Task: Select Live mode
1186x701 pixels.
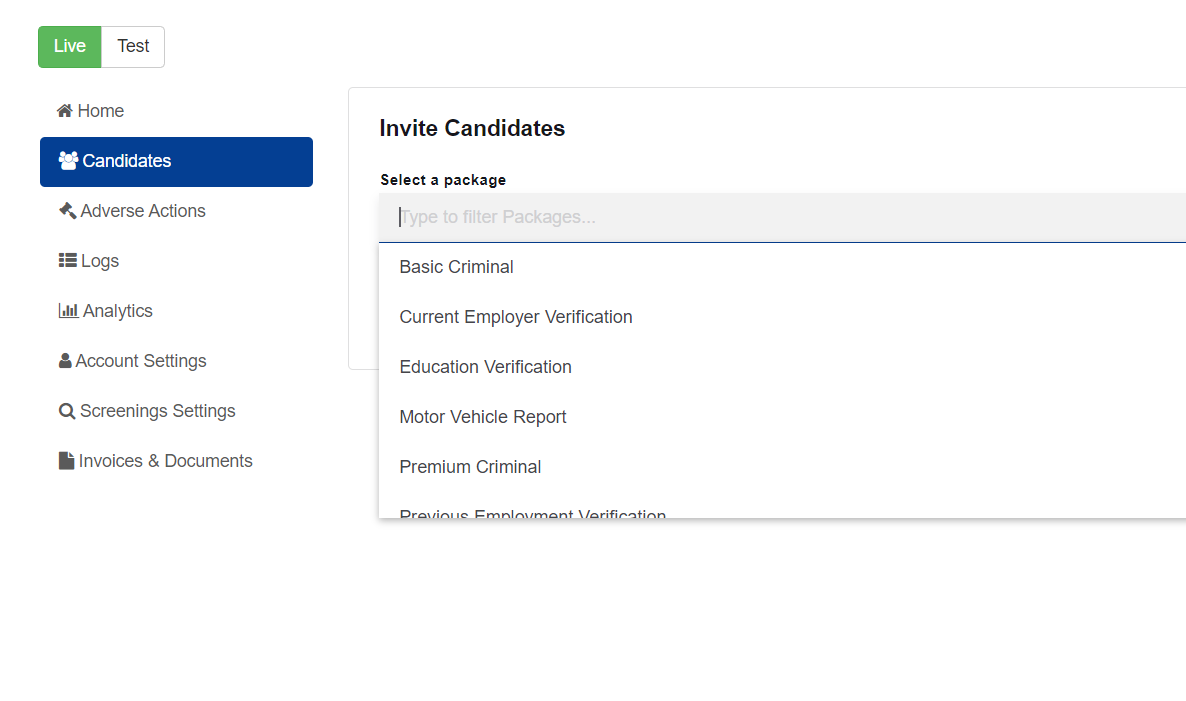Action: pos(69,46)
